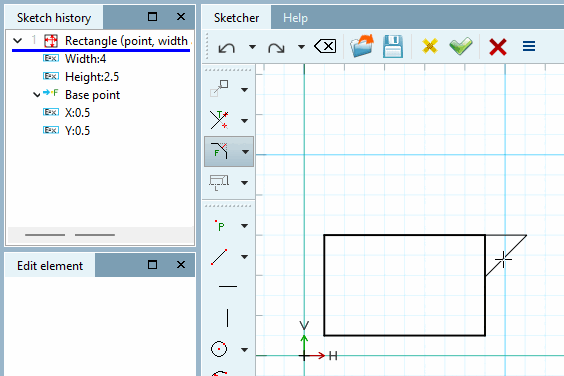The height and width of the screenshot is (376, 564).
Task: Open the undo history dropdown arrow
Action: [253, 47]
